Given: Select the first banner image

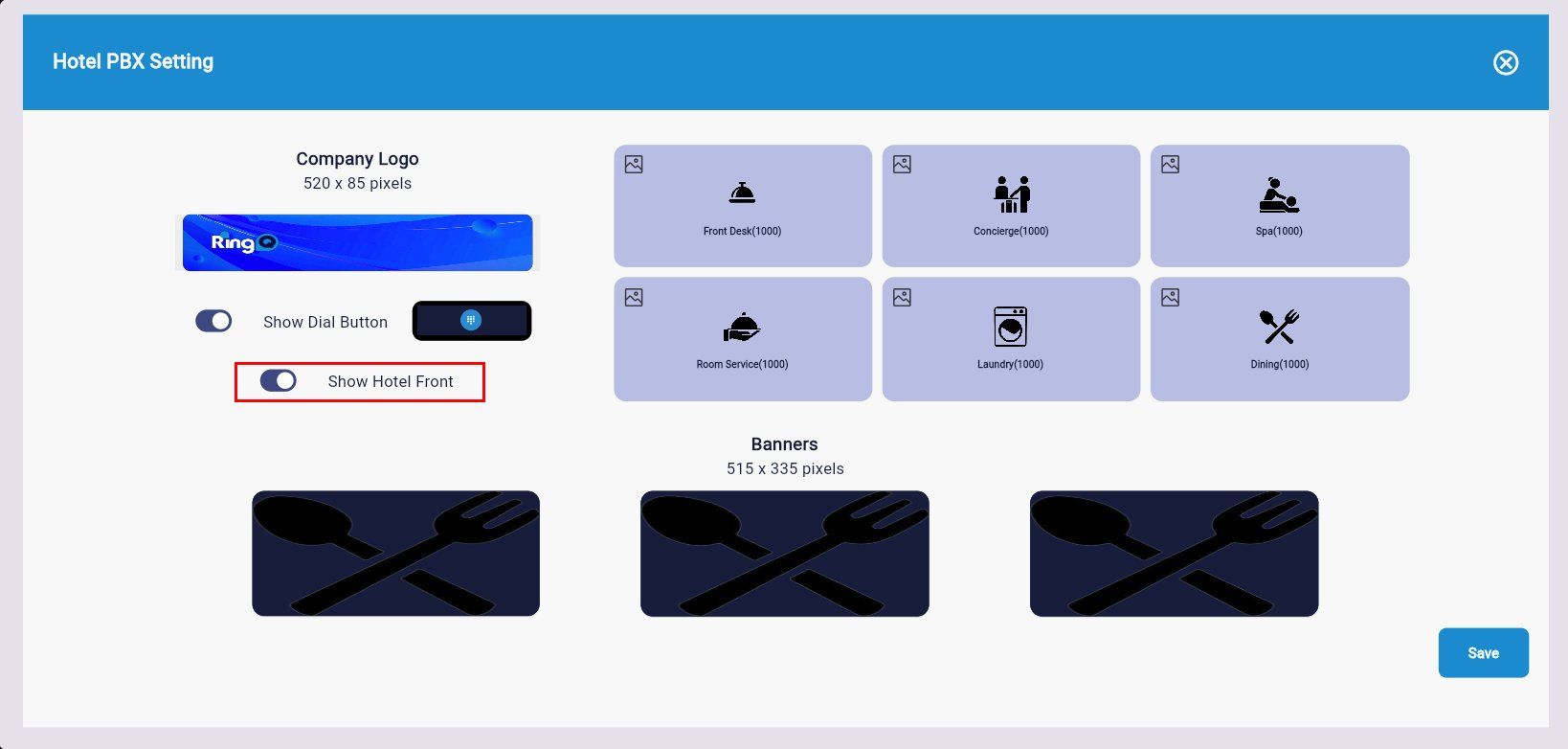Looking at the screenshot, I should tap(395, 554).
